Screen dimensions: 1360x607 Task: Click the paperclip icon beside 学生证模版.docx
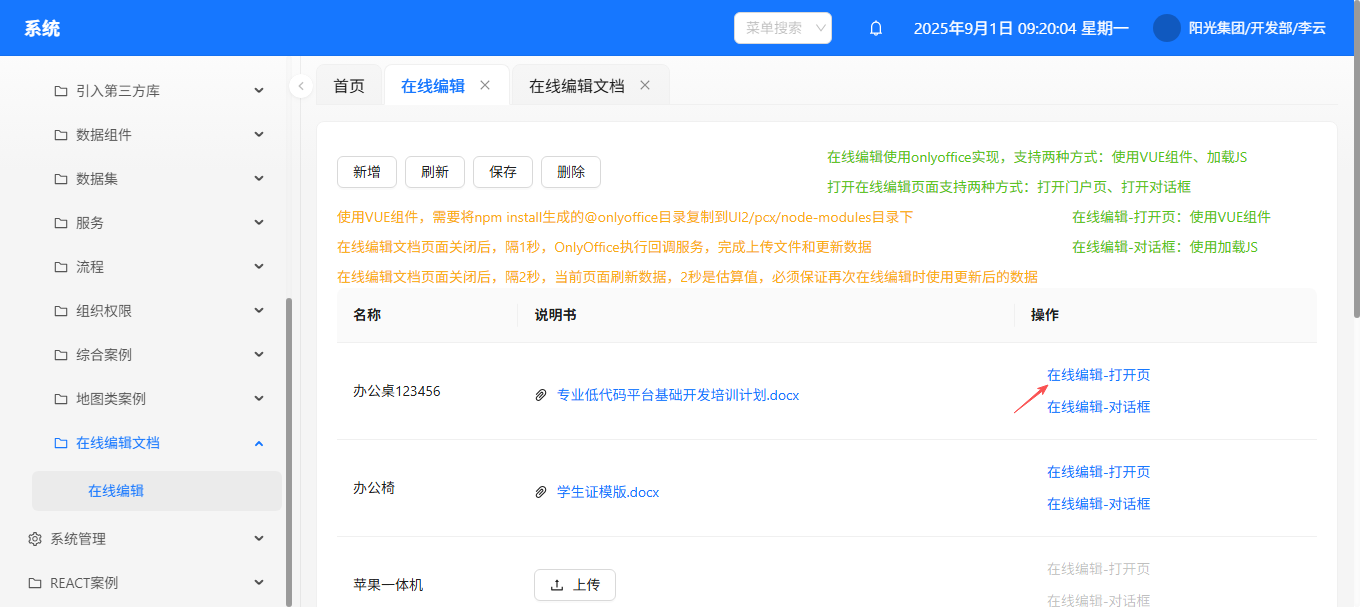coord(541,492)
